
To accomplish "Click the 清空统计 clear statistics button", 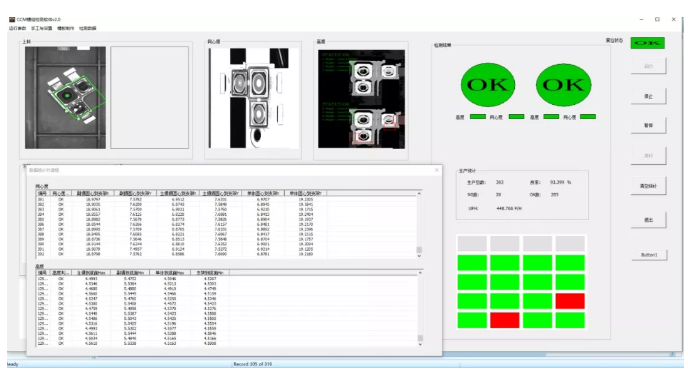I will coord(648,185).
